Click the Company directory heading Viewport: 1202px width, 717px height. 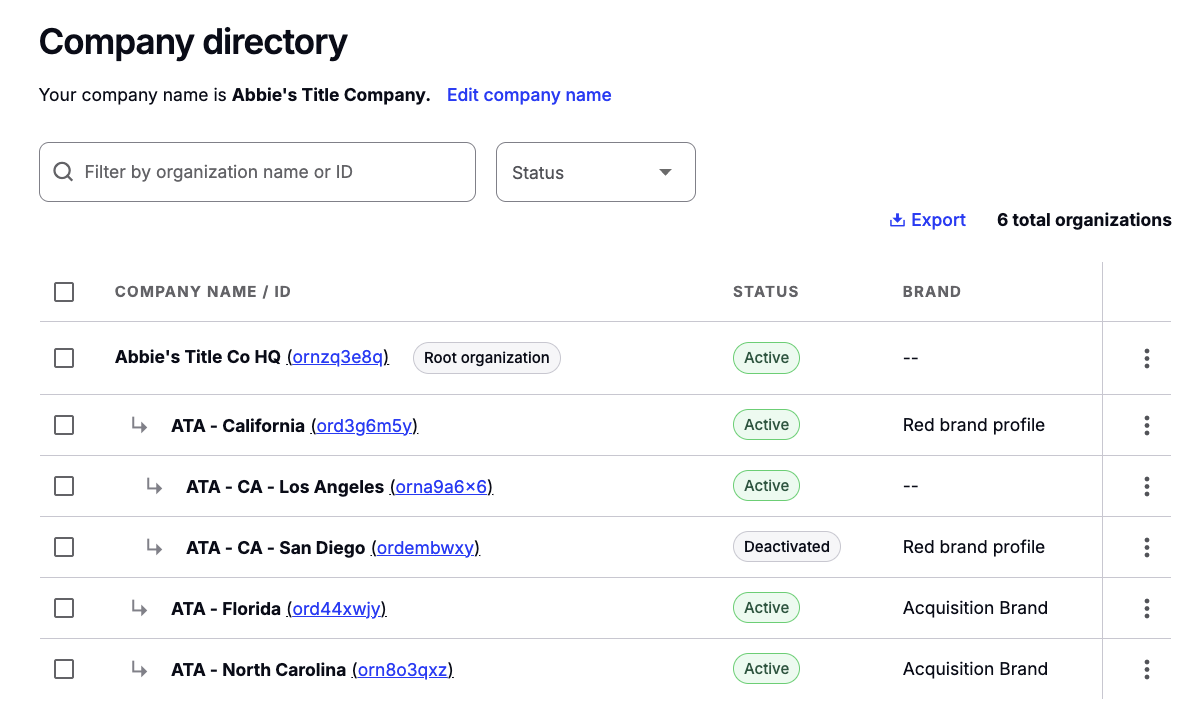pyautogui.click(x=193, y=42)
